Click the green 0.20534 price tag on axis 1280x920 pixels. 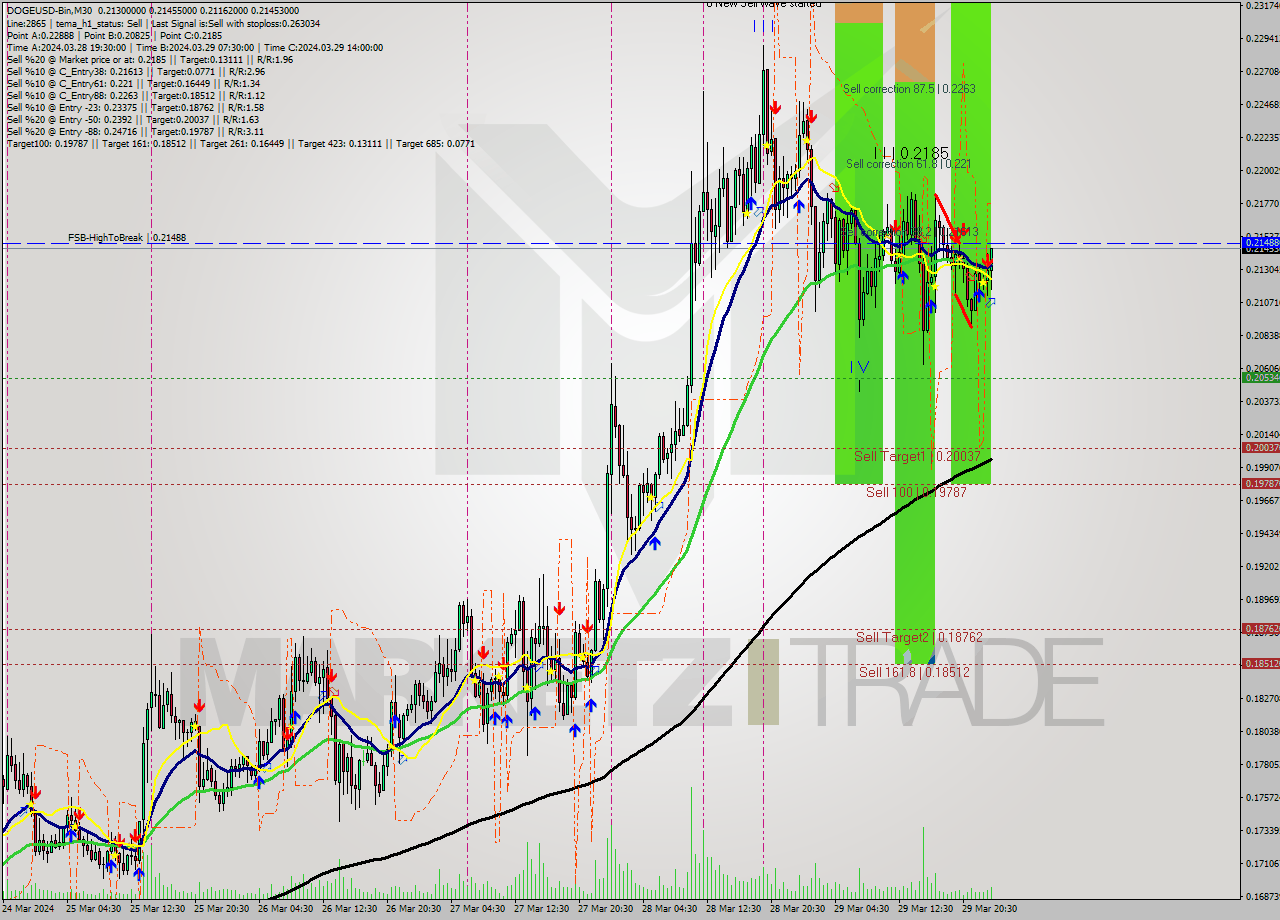(1260, 377)
